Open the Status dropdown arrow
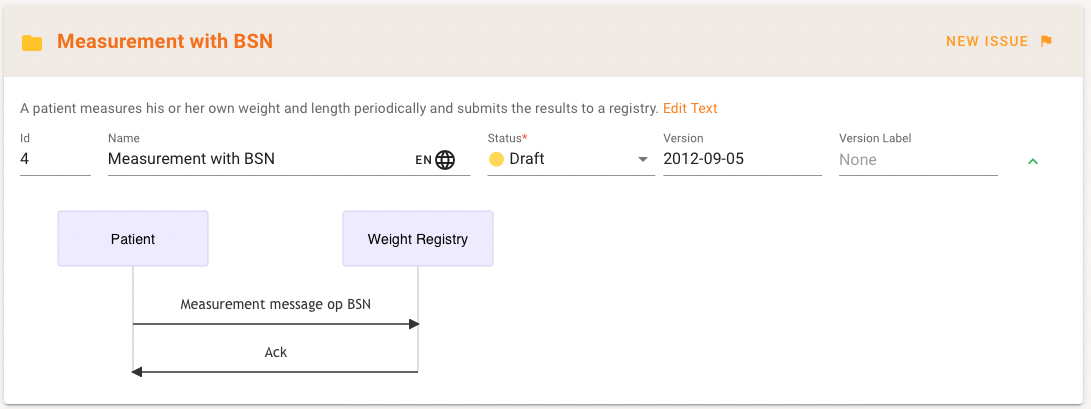The height and width of the screenshot is (409, 1091). pyautogui.click(x=643, y=159)
